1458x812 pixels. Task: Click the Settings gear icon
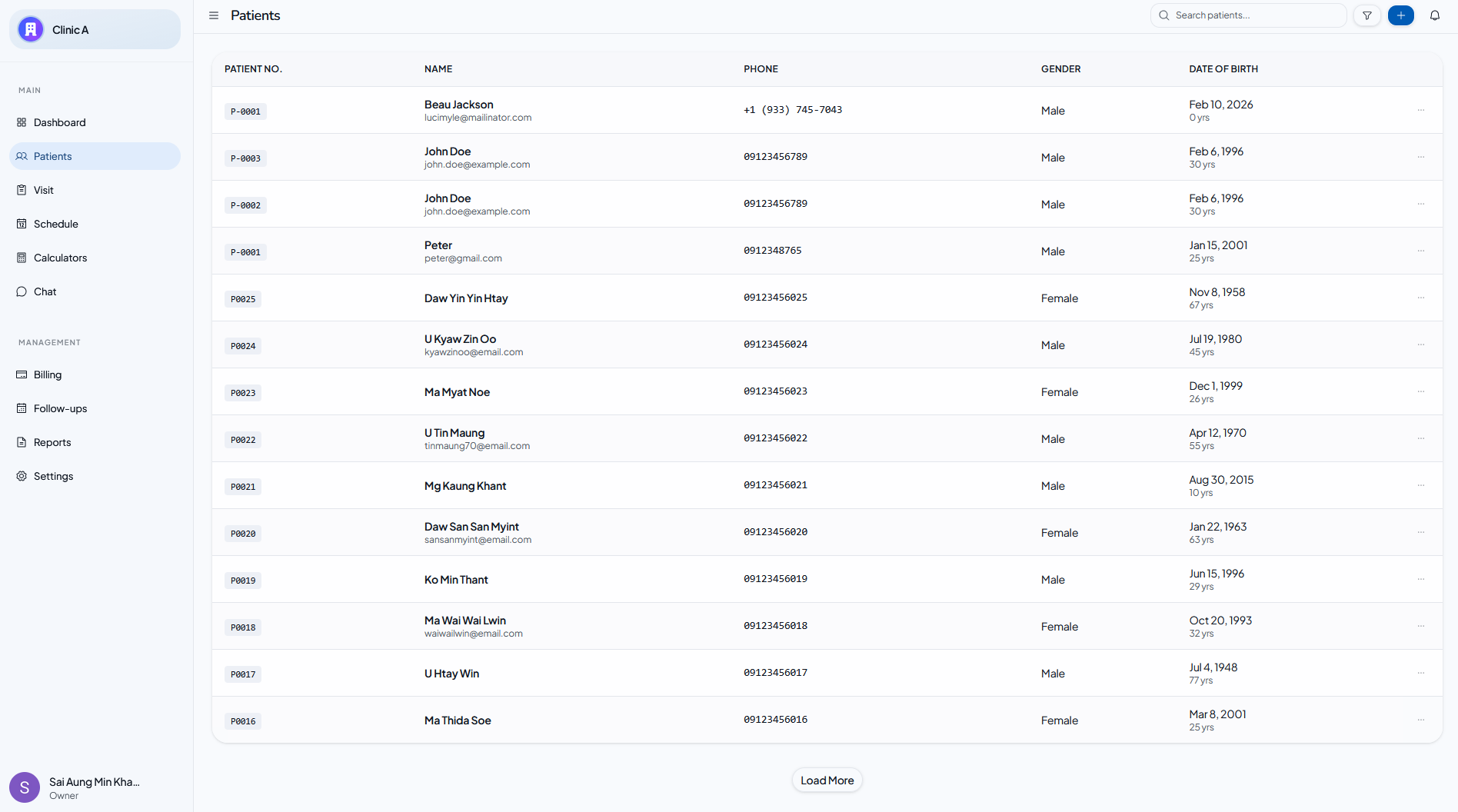click(22, 476)
